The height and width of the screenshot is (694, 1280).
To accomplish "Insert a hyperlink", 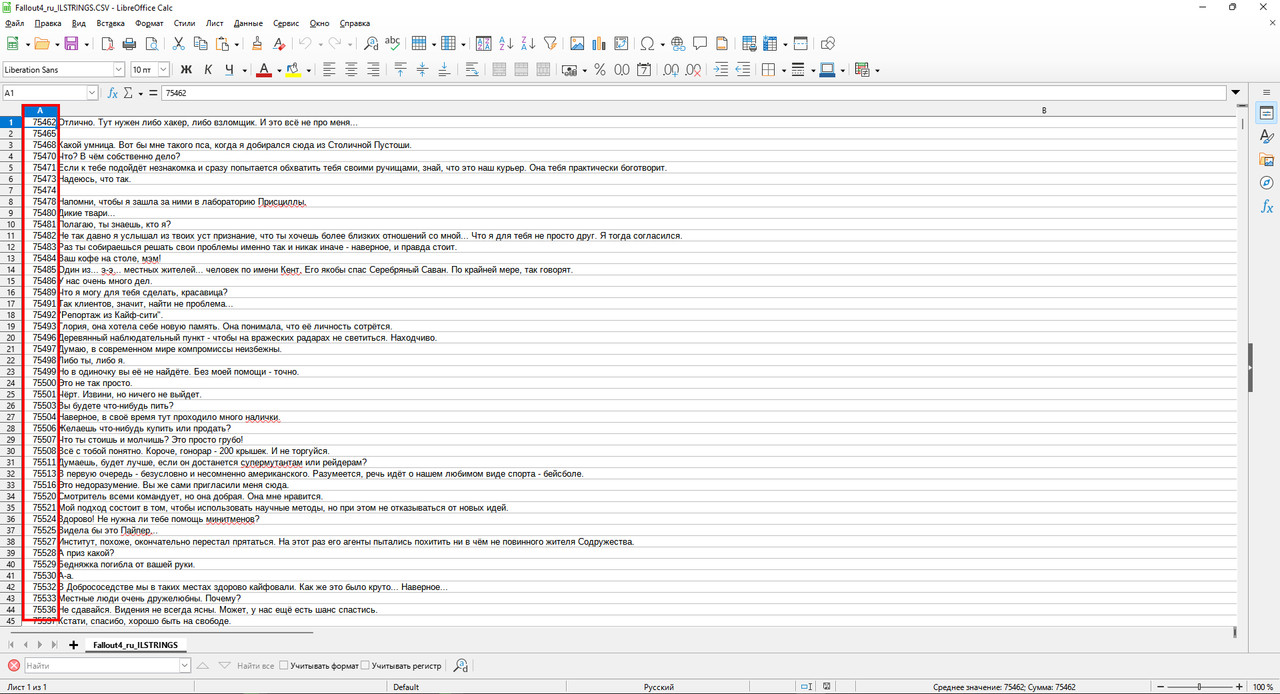I will (677, 44).
